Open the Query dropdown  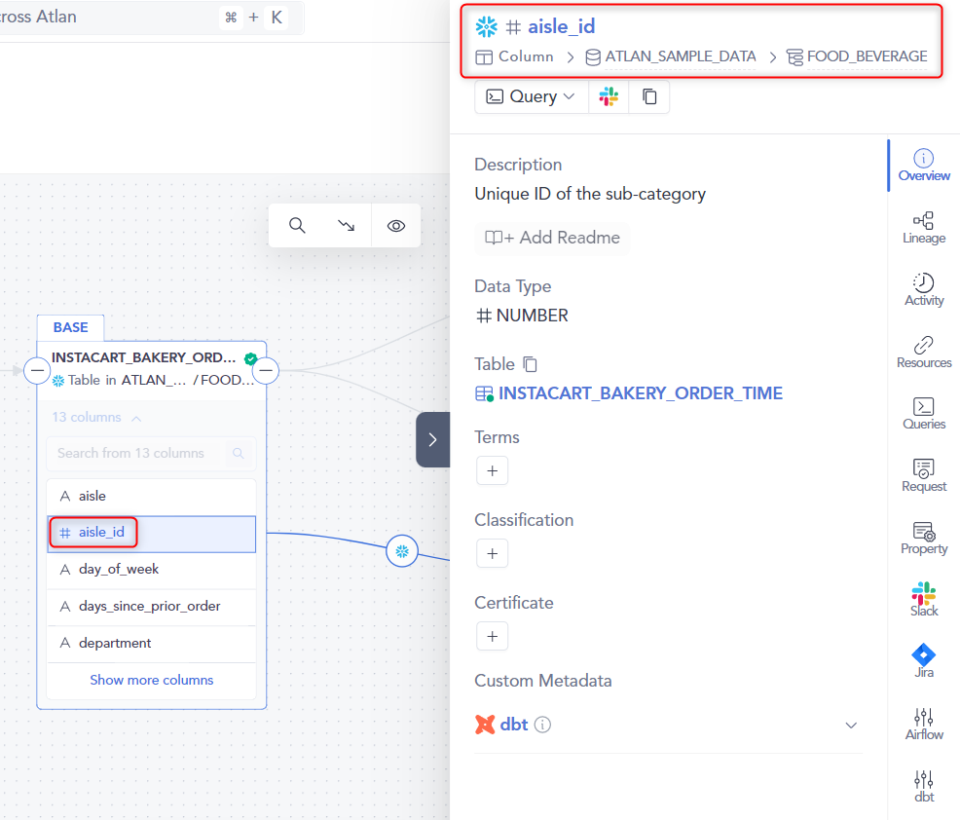pyautogui.click(x=531, y=96)
